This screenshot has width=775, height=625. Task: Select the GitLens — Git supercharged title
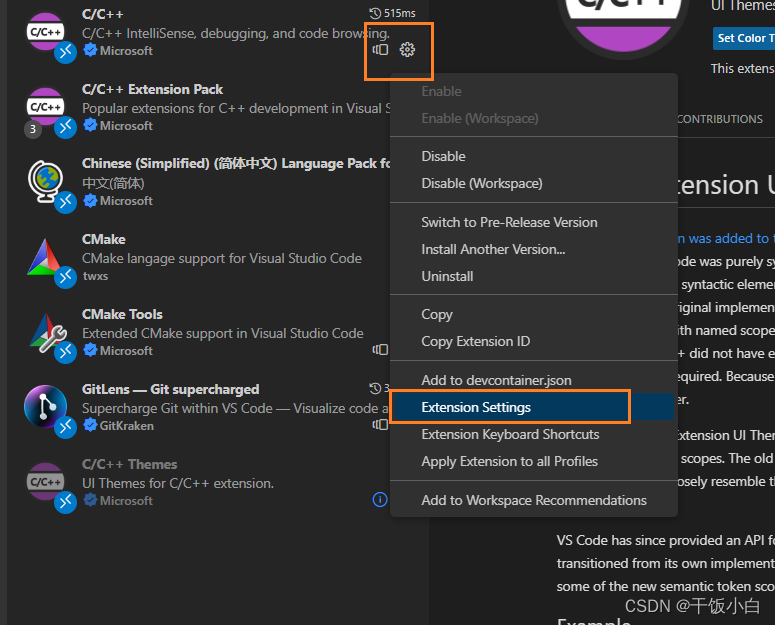(171, 390)
